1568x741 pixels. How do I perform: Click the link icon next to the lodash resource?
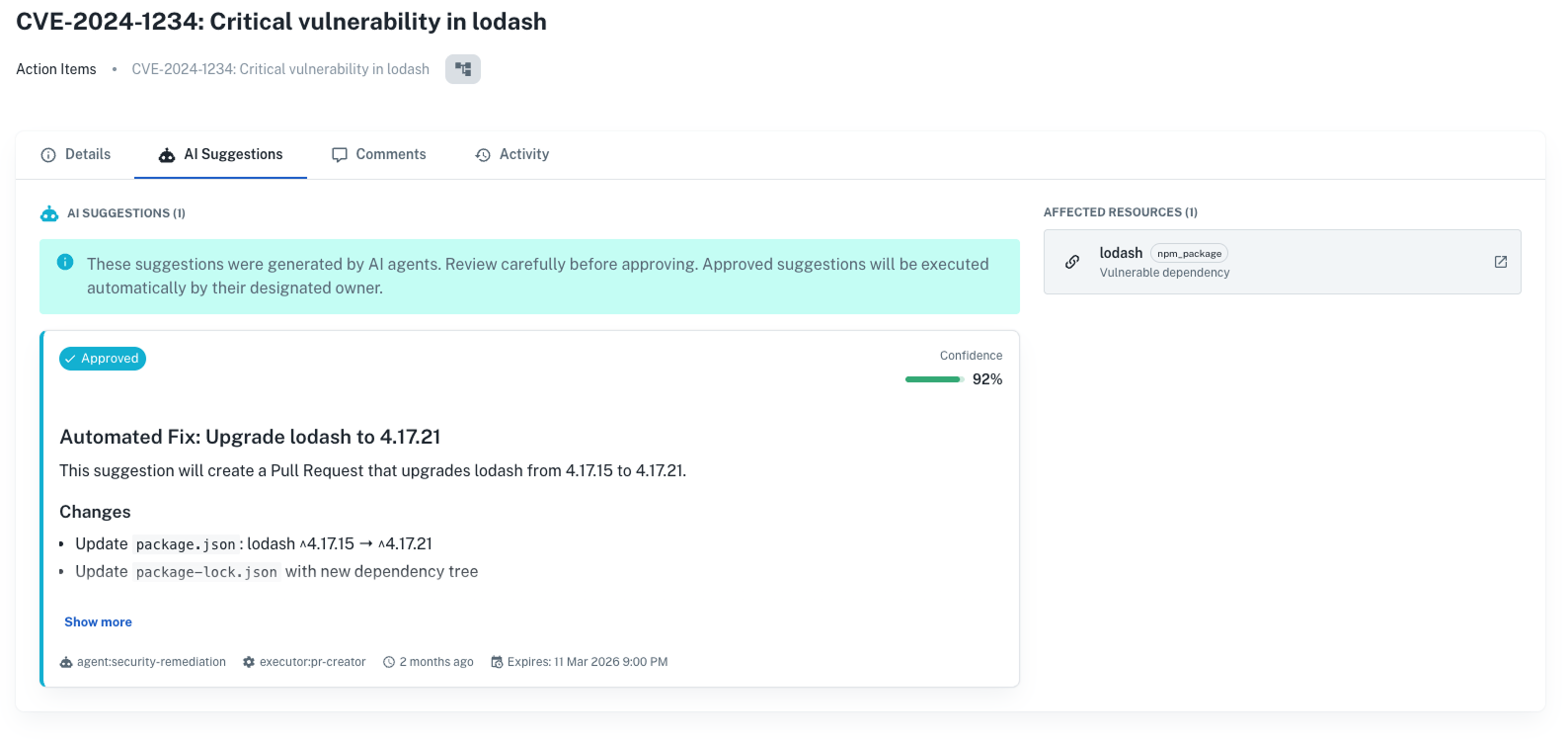coord(1072,261)
